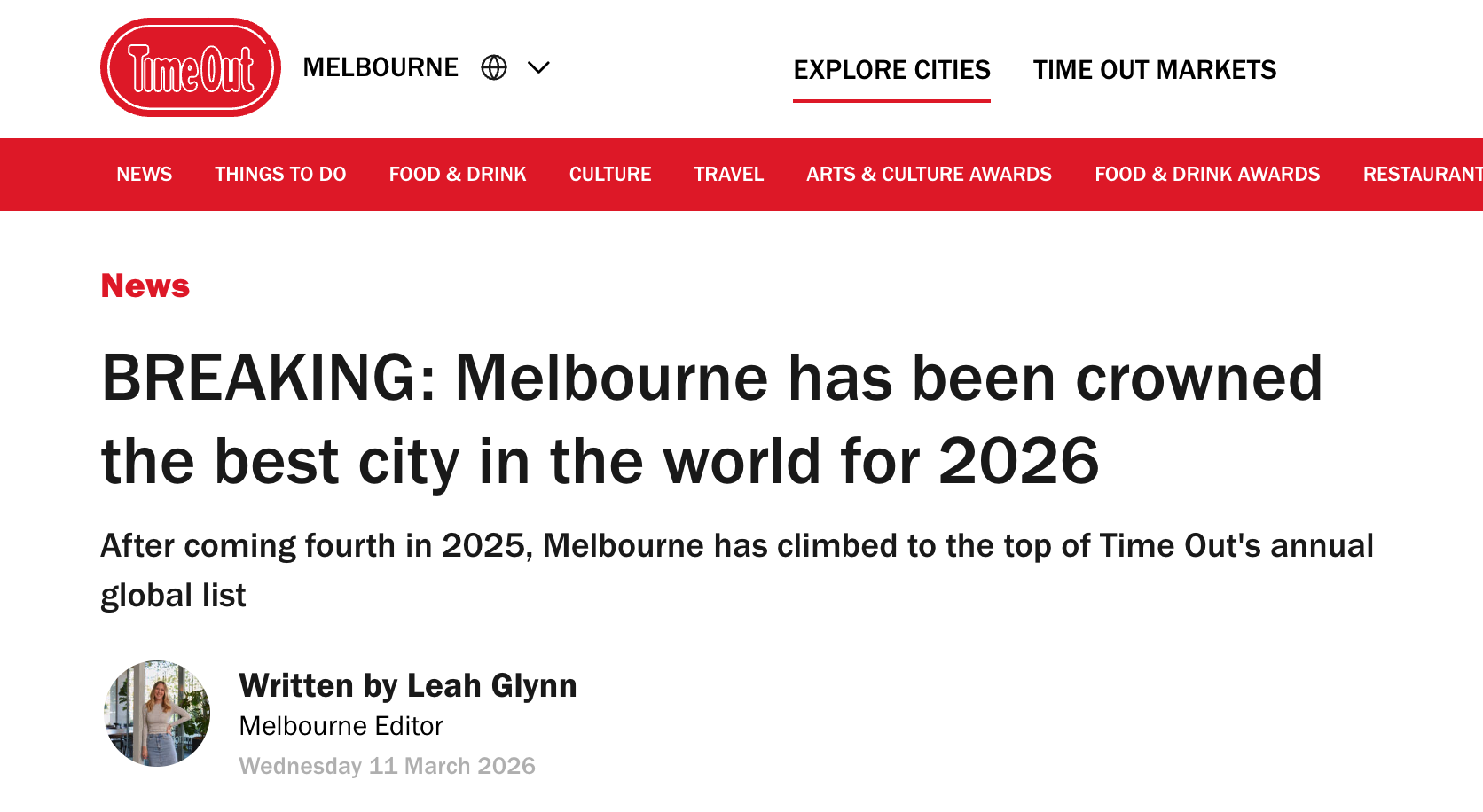Go to Arts & Culture Awards
Viewport: 1483px width, 812px height.
(929, 175)
